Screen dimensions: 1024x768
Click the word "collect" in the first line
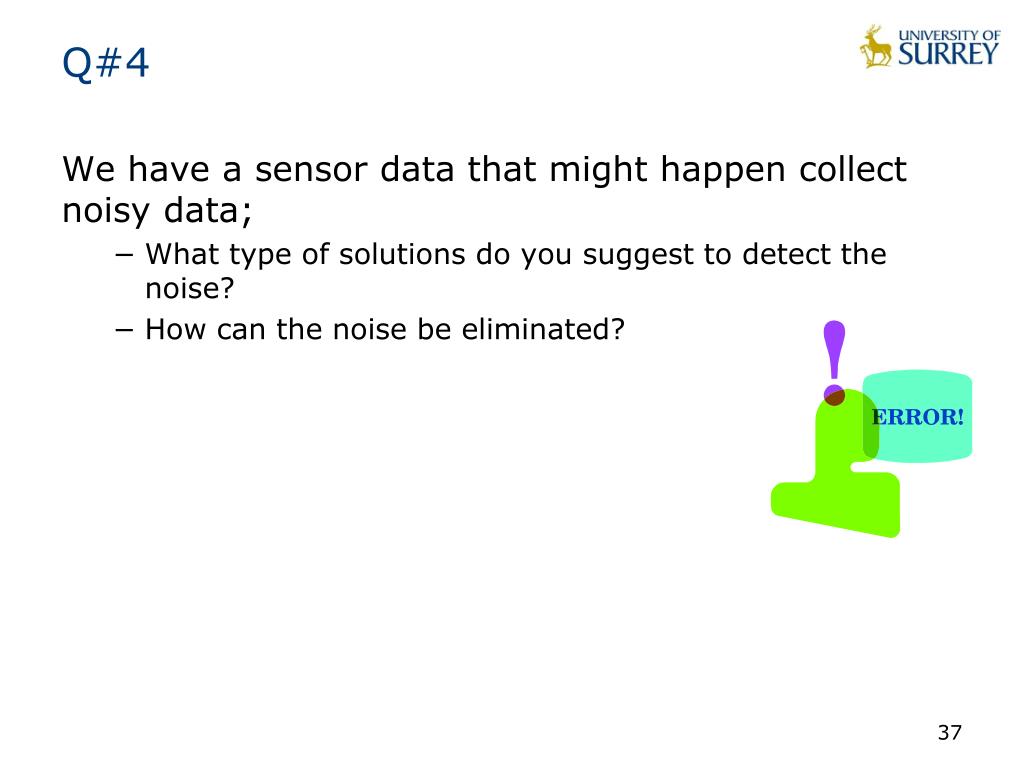pos(853,169)
